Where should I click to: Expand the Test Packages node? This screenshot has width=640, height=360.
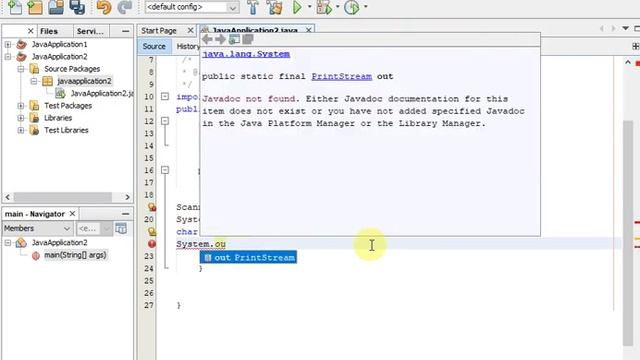click(x=21, y=106)
